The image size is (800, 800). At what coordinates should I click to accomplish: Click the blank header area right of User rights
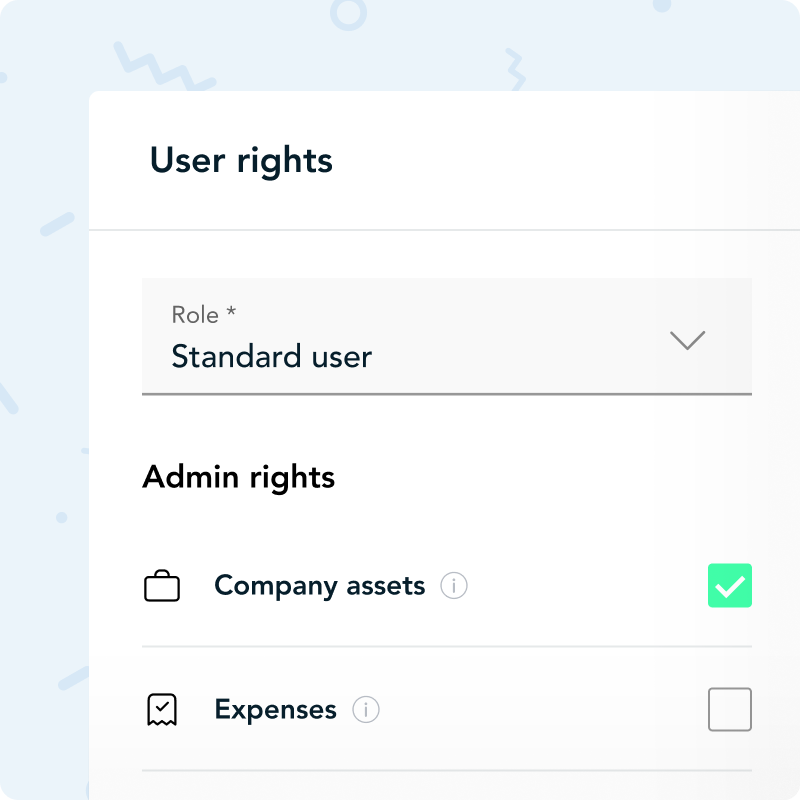pyautogui.click(x=560, y=161)
